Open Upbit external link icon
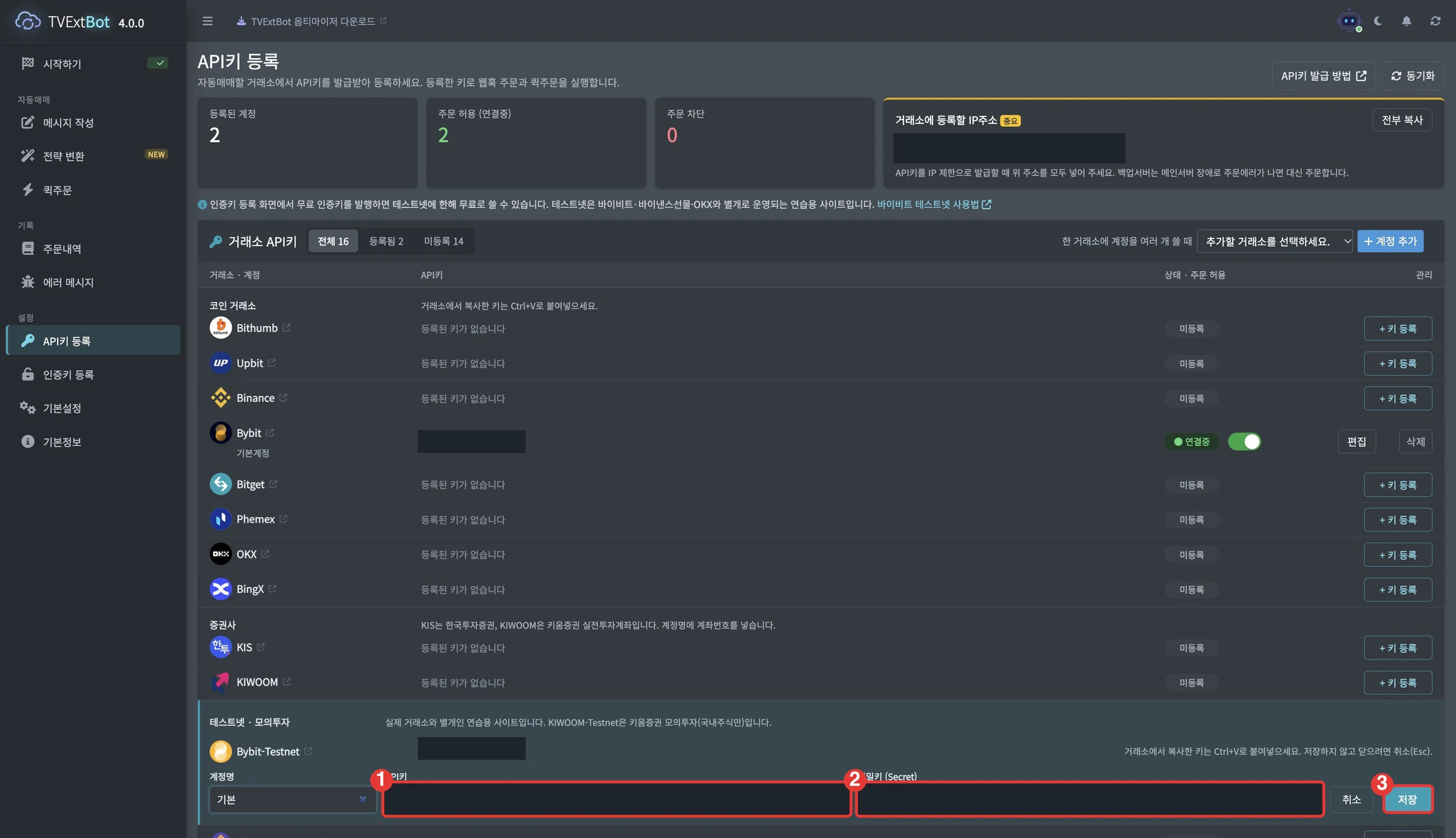1456x838 pixels. coord(272,363)
